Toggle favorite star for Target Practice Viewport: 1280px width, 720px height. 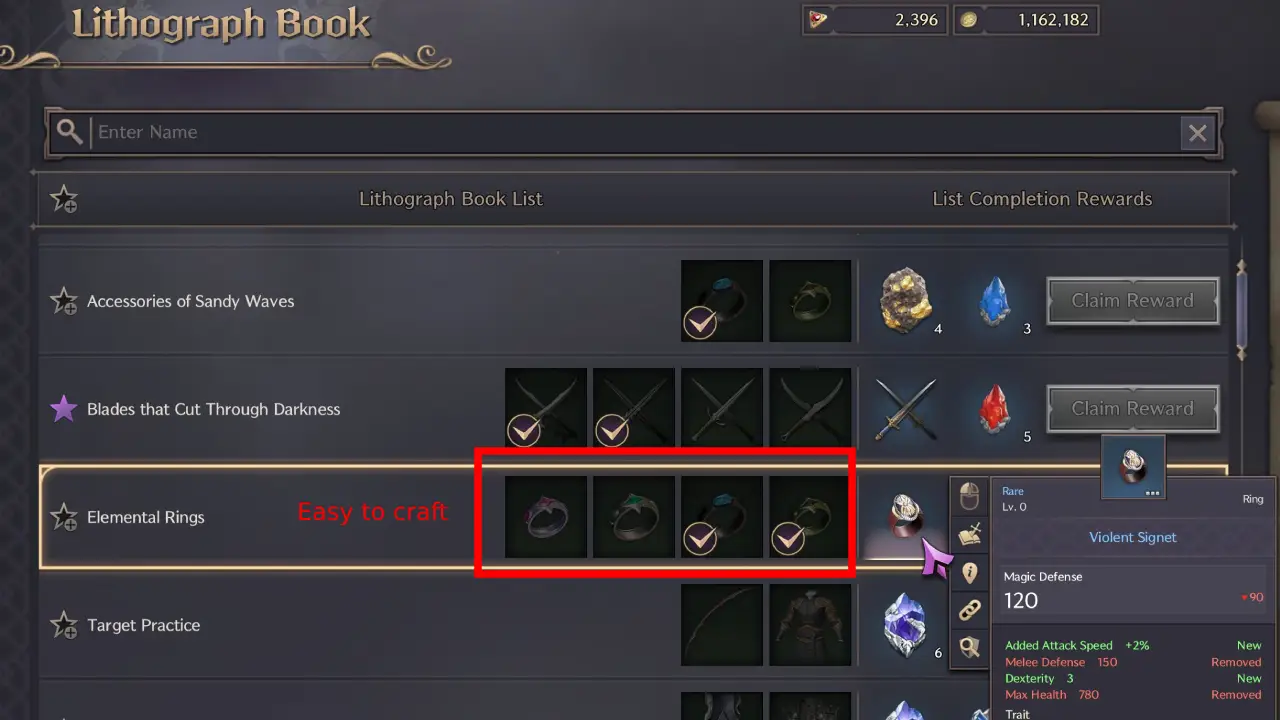[x=64, y=625]
